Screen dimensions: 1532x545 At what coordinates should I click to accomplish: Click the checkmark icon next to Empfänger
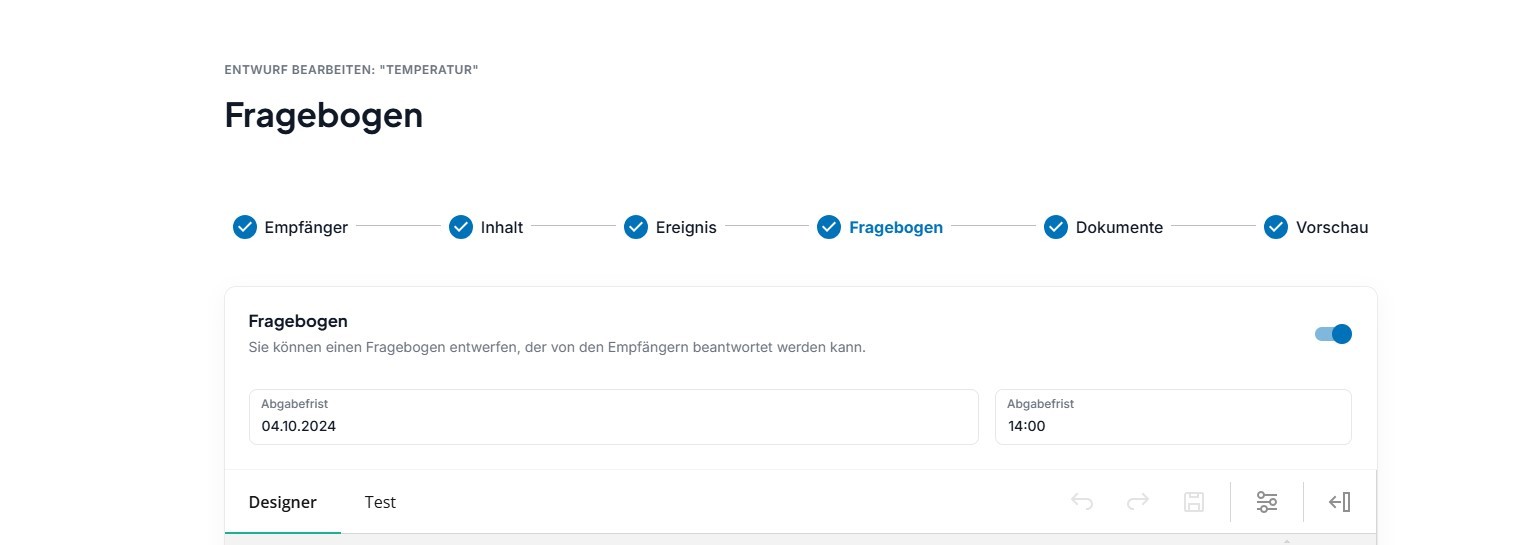click(245, 227)
